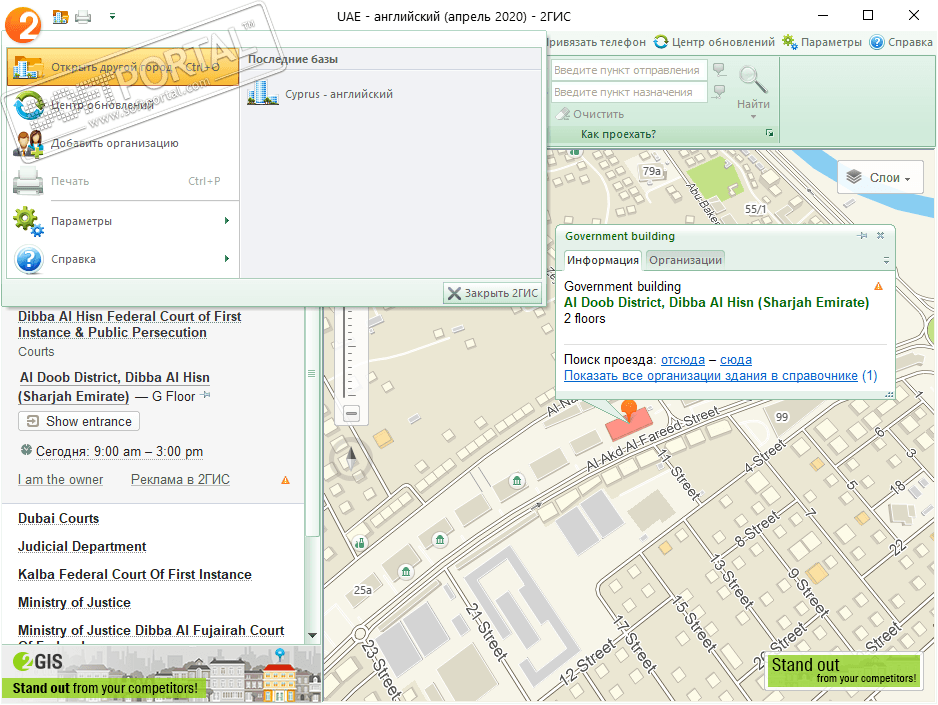Open the 'Judicial Department' result
The image size is (938, 705).
pos(82,547)
